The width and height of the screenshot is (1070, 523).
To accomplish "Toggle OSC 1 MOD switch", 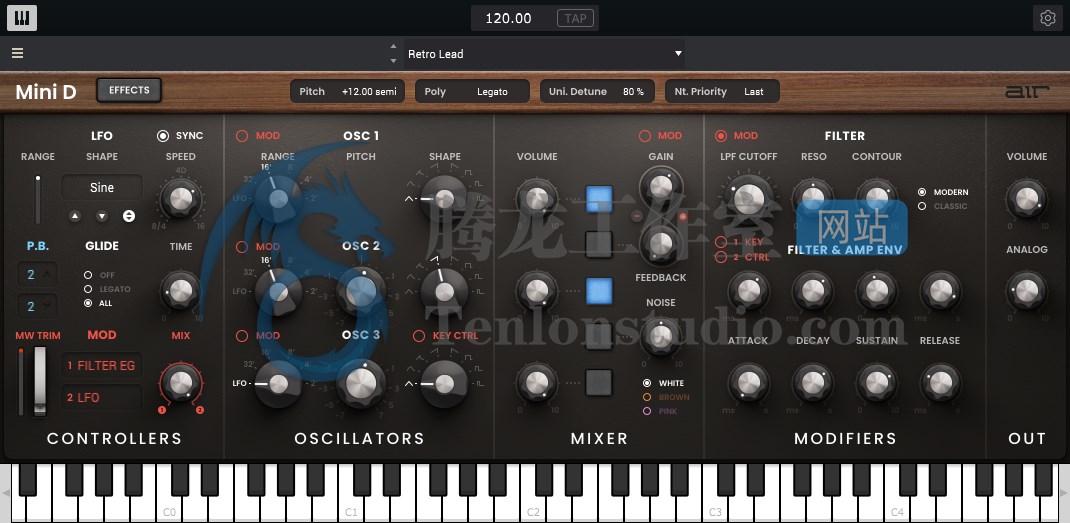I will click(x=242, y=136).
